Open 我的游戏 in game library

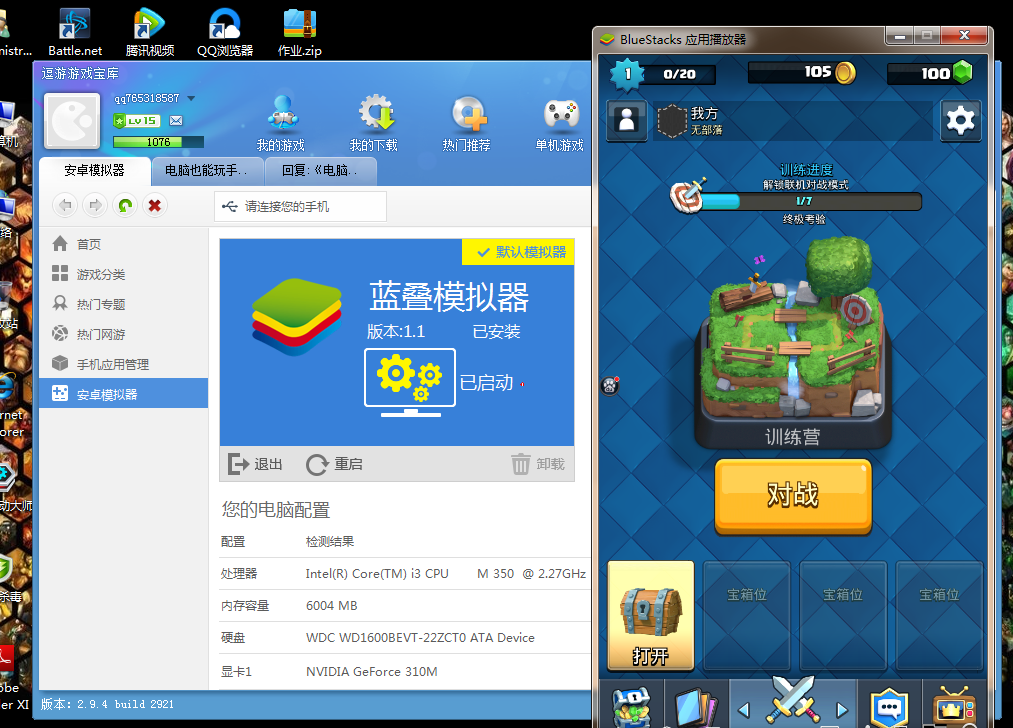[x=281, y=123]
